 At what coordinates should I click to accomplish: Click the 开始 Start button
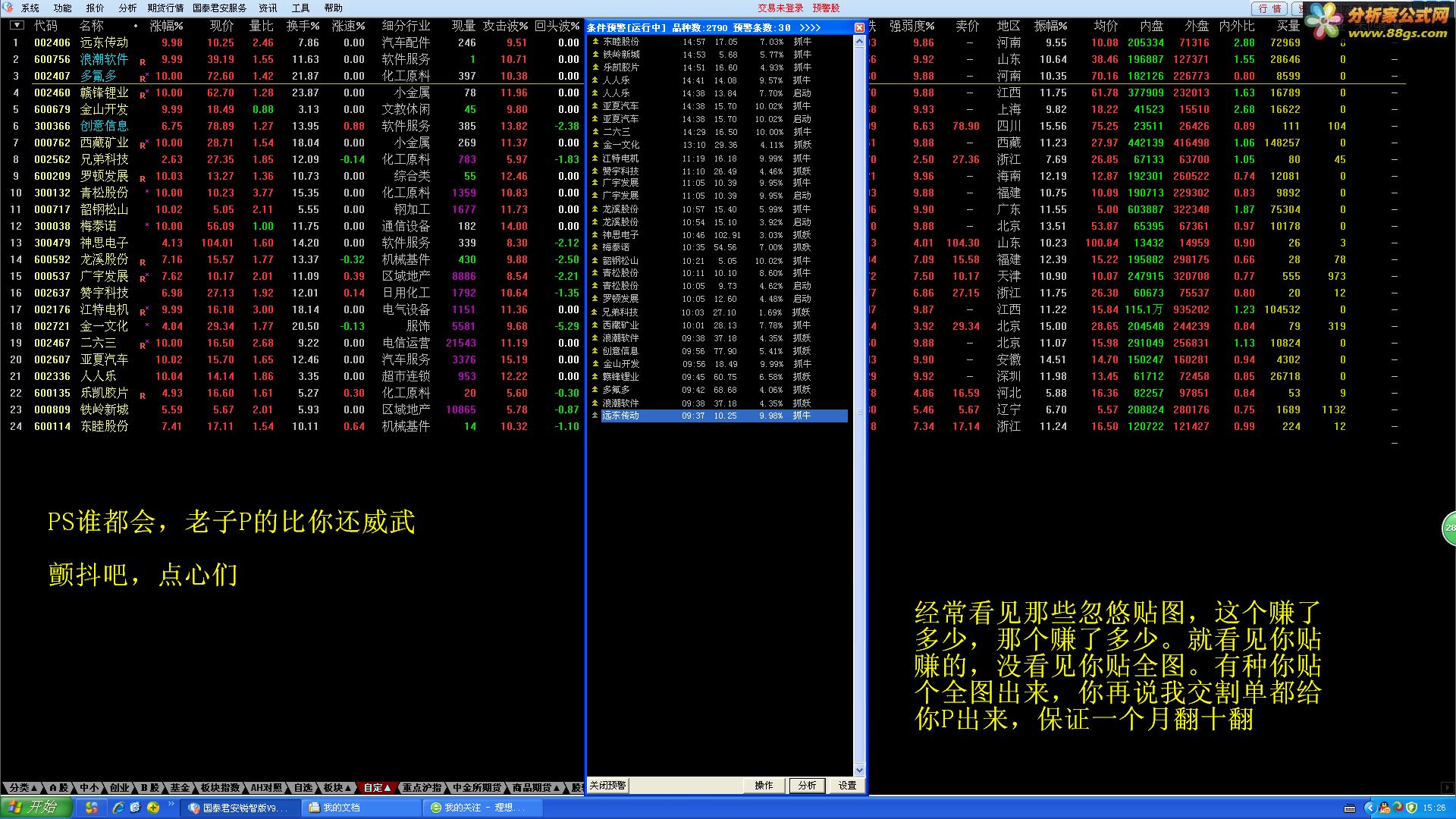tap(36, 808)
